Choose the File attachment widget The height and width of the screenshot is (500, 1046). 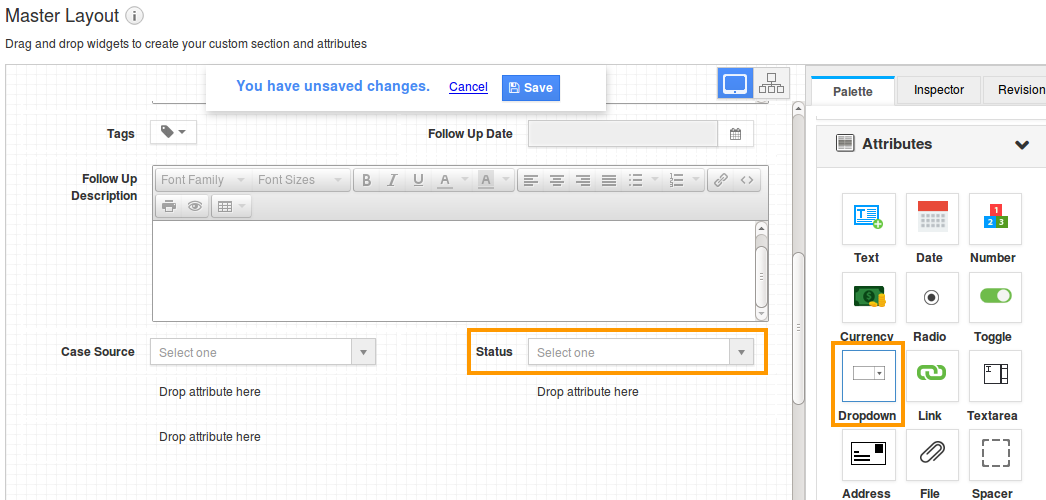[932, 455]
